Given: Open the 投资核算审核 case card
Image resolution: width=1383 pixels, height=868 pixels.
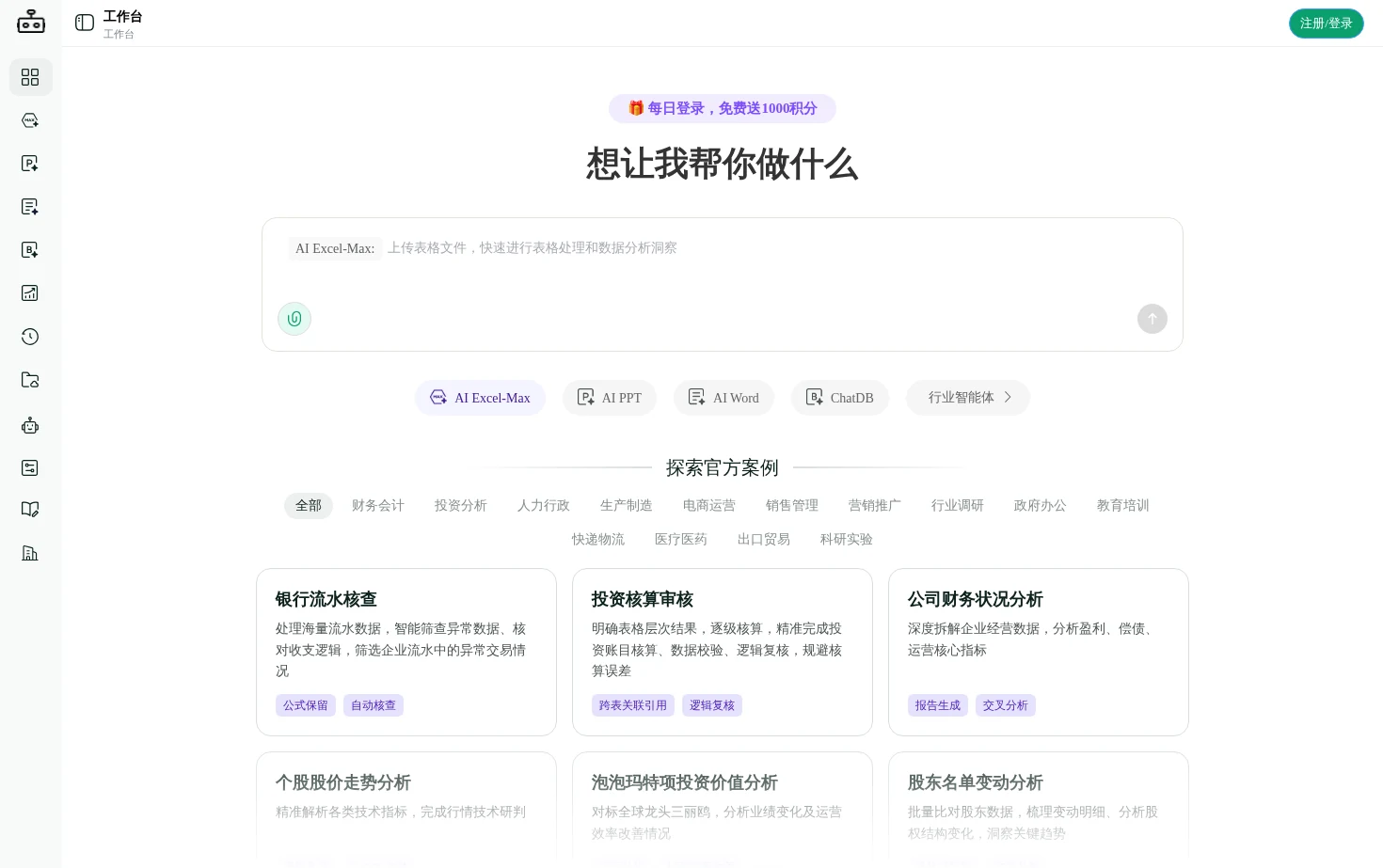Looking at the screenshot, I should click(723, 652).
